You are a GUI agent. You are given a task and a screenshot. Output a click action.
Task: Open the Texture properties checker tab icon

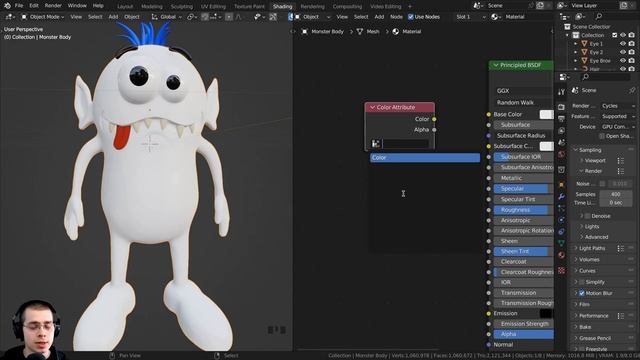tap(561, 270)
